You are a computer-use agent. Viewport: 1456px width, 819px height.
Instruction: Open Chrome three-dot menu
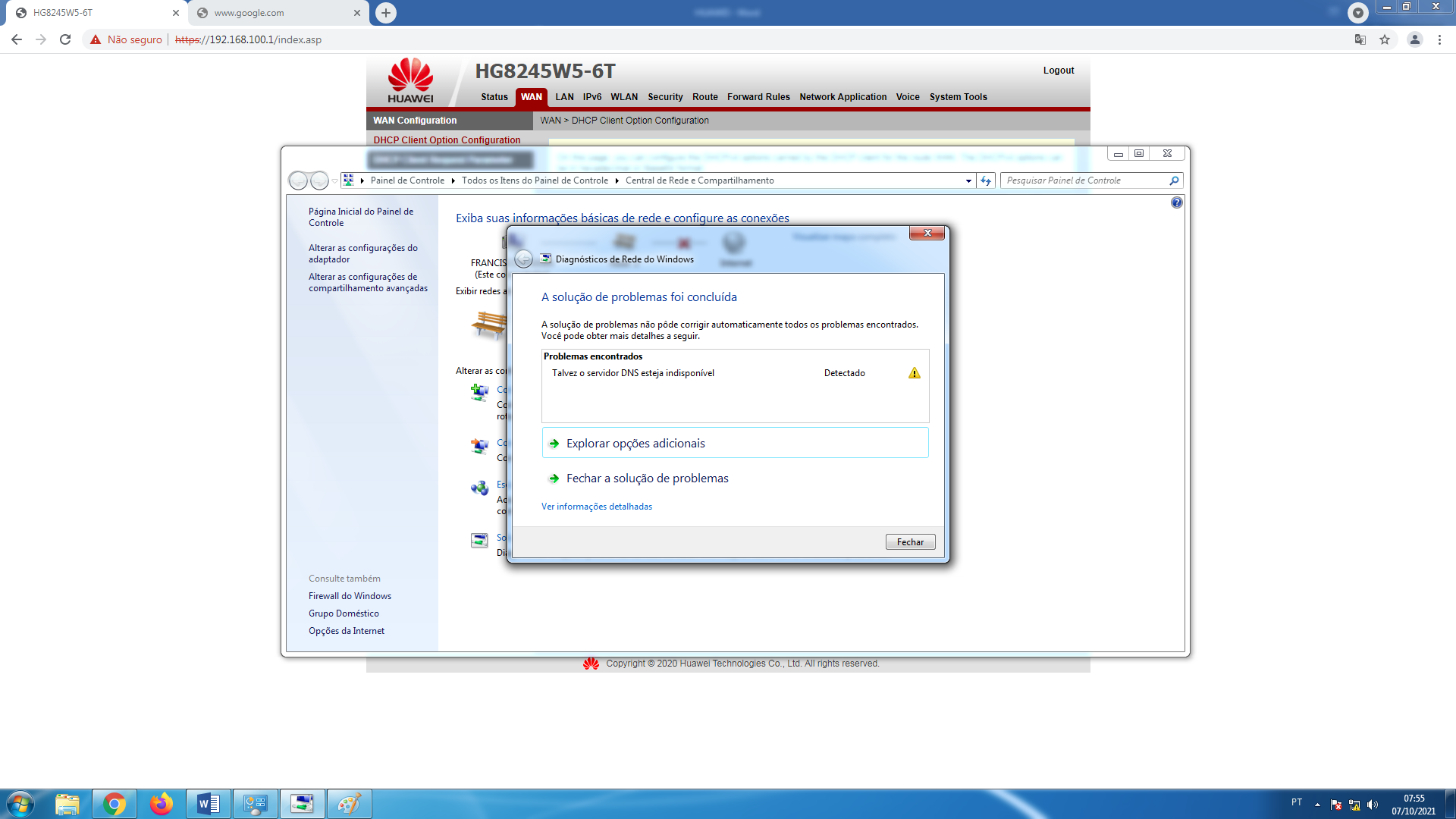(1439, 39)
